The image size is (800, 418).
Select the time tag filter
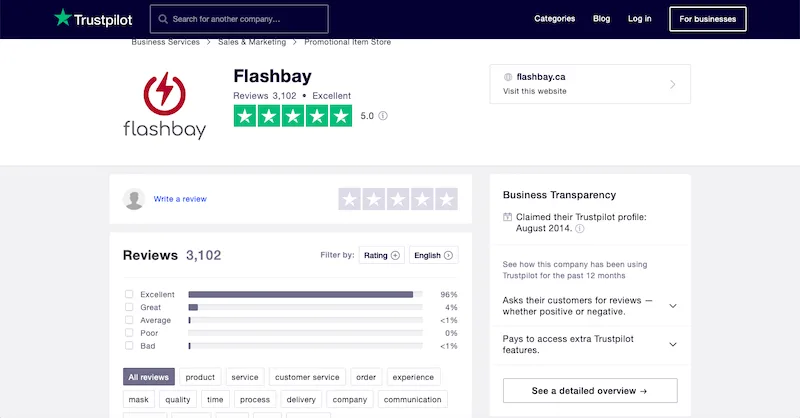tap(215, 399)
